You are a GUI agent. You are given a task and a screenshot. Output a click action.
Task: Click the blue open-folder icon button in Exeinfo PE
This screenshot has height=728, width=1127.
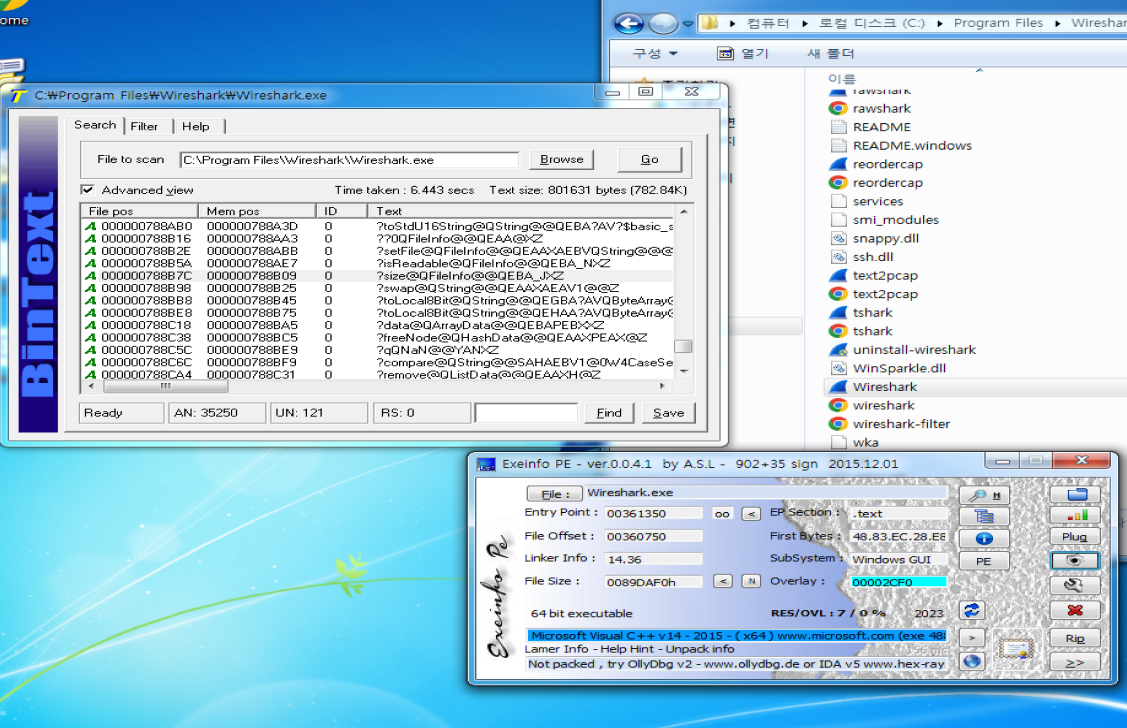coord(1075,494)
